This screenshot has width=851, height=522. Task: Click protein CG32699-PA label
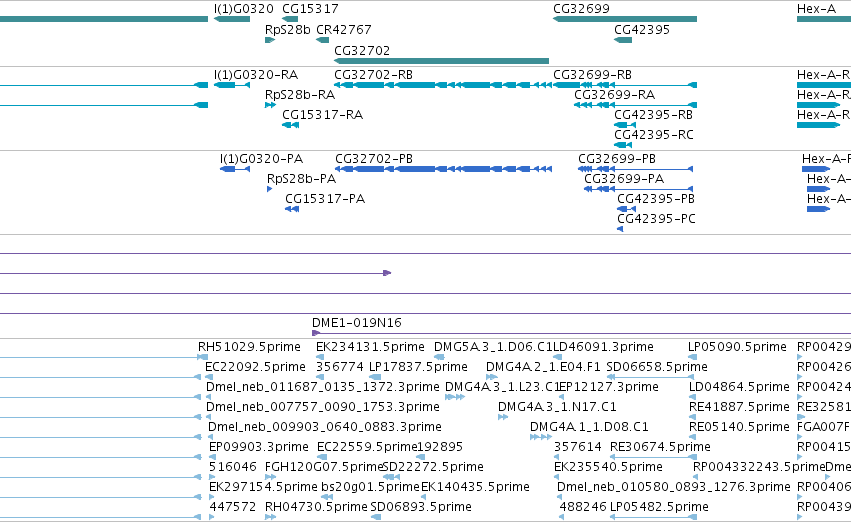[x=624, y=179]
